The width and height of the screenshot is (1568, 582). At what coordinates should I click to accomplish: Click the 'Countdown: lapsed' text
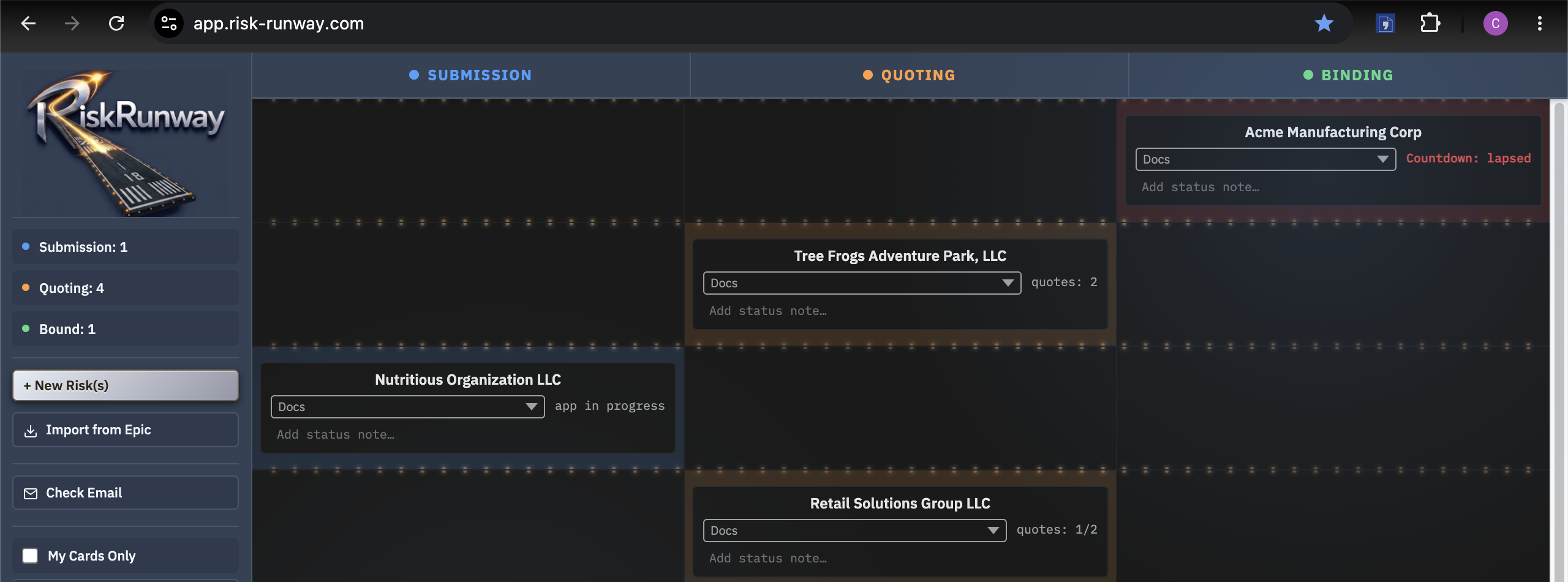point(1468,159)
